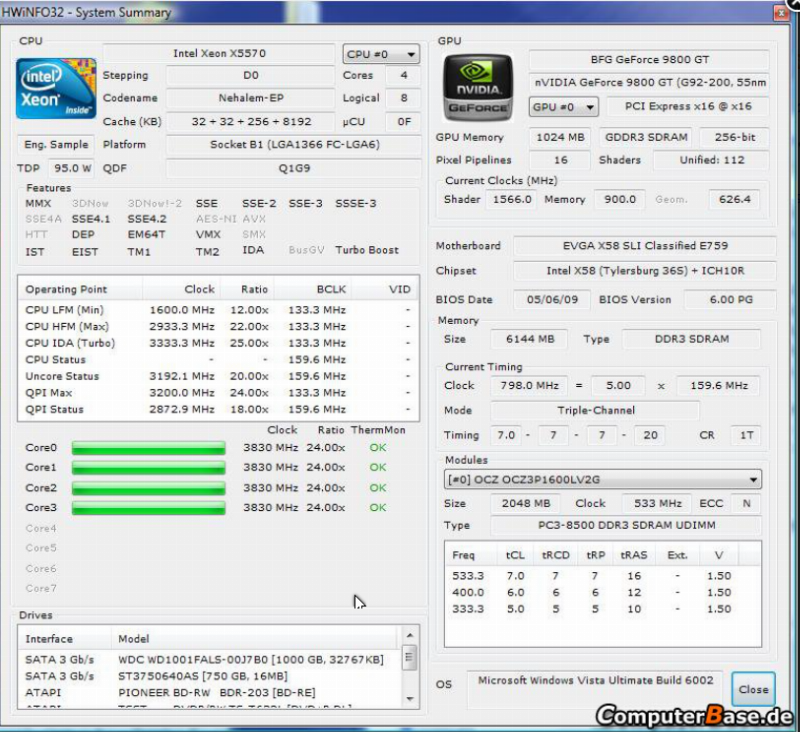Click the GPU Memory value 1024 MB
Screen dimensions: 800x732
[x=560, y=137]
